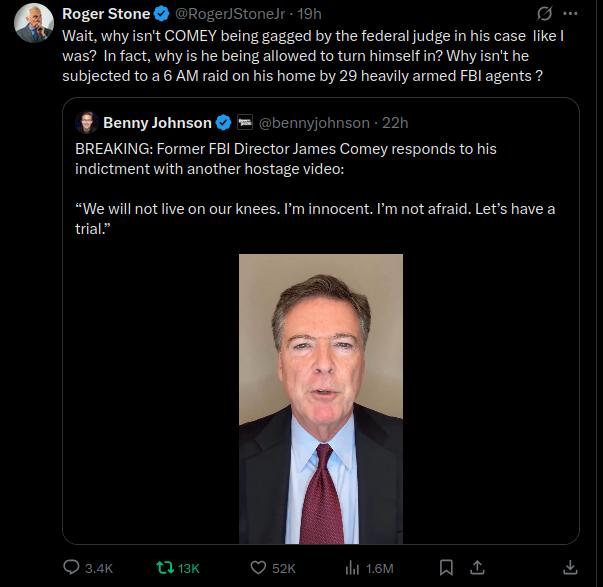The image size is (603, 587).
Task: Click the 22h quoted post timestamp
Action: (395, 123)
